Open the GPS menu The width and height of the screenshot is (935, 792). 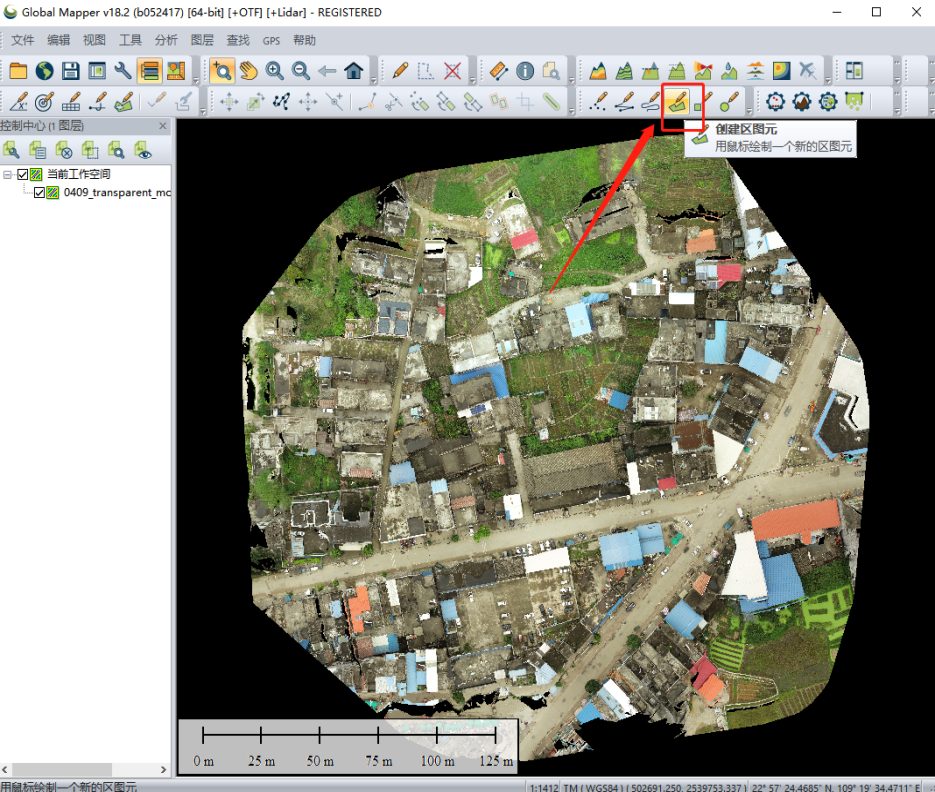[271, 41]
